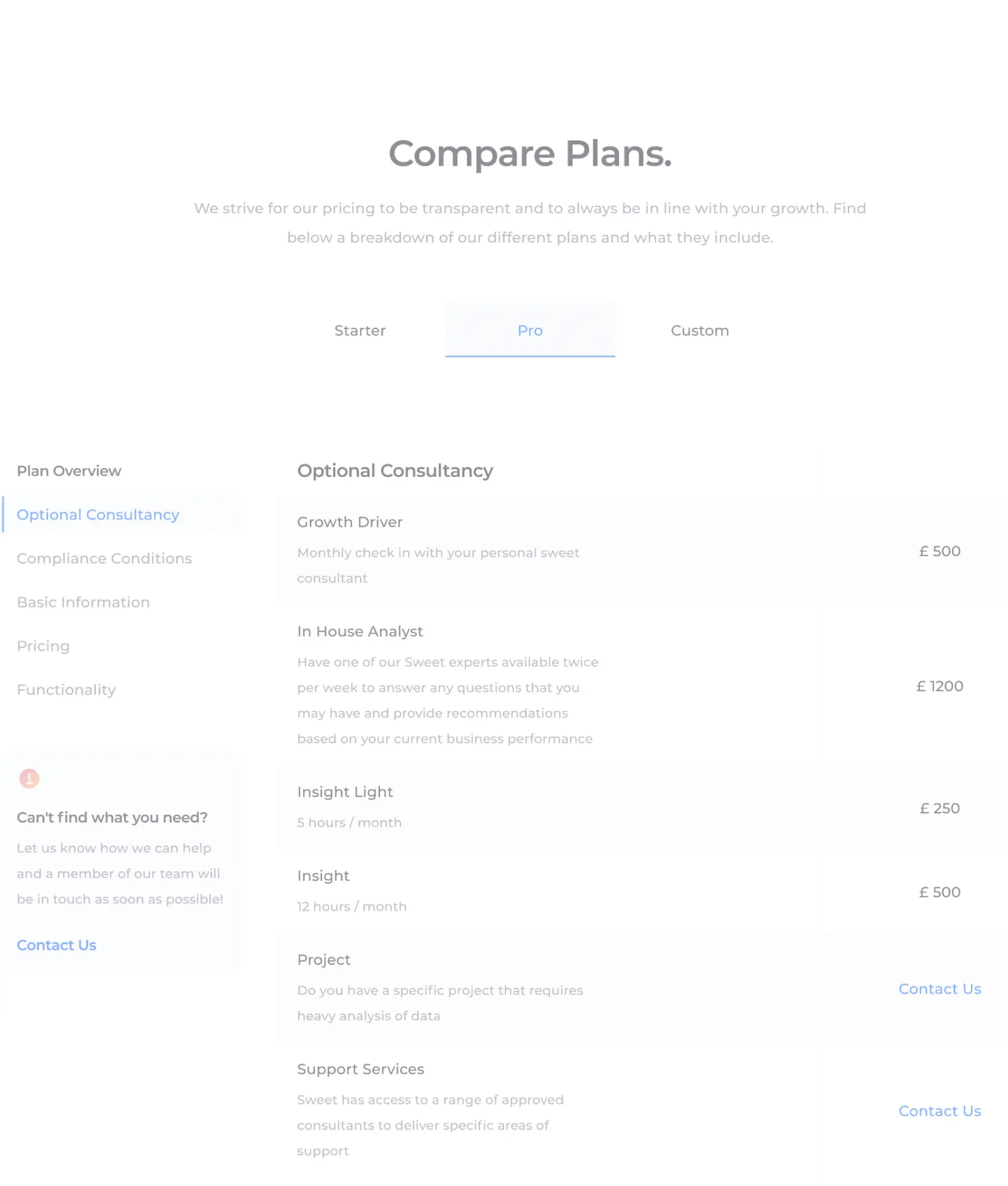1008x1186 pixels.
Task: Toggle Starter plan selection
Action: [x=360, y=330]
